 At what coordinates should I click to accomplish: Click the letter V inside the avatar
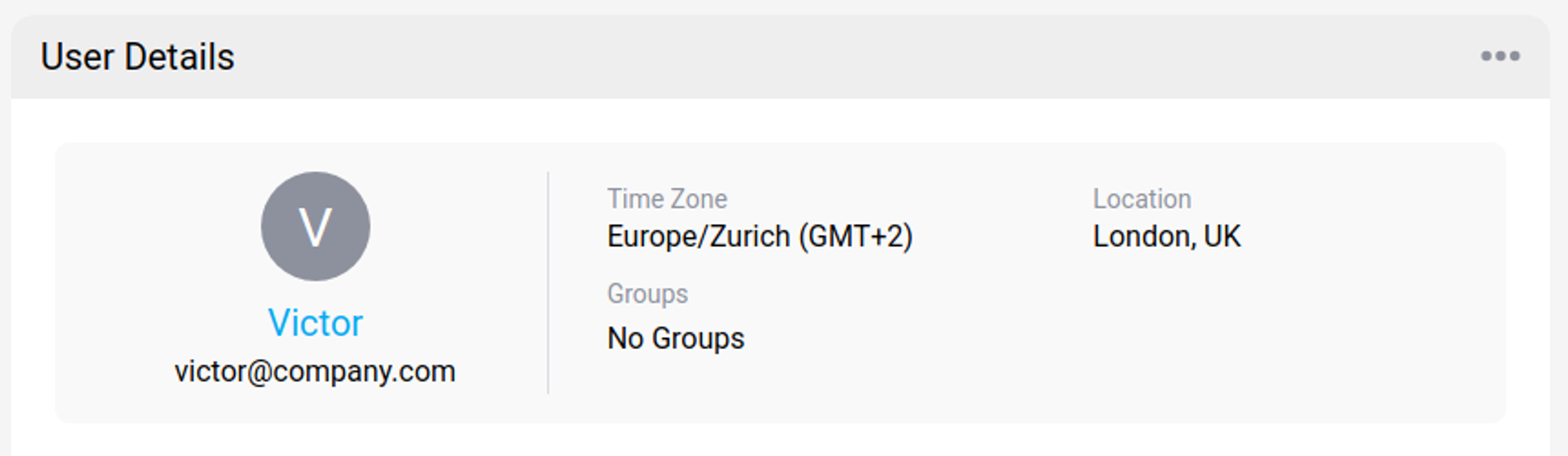[315, 227]
